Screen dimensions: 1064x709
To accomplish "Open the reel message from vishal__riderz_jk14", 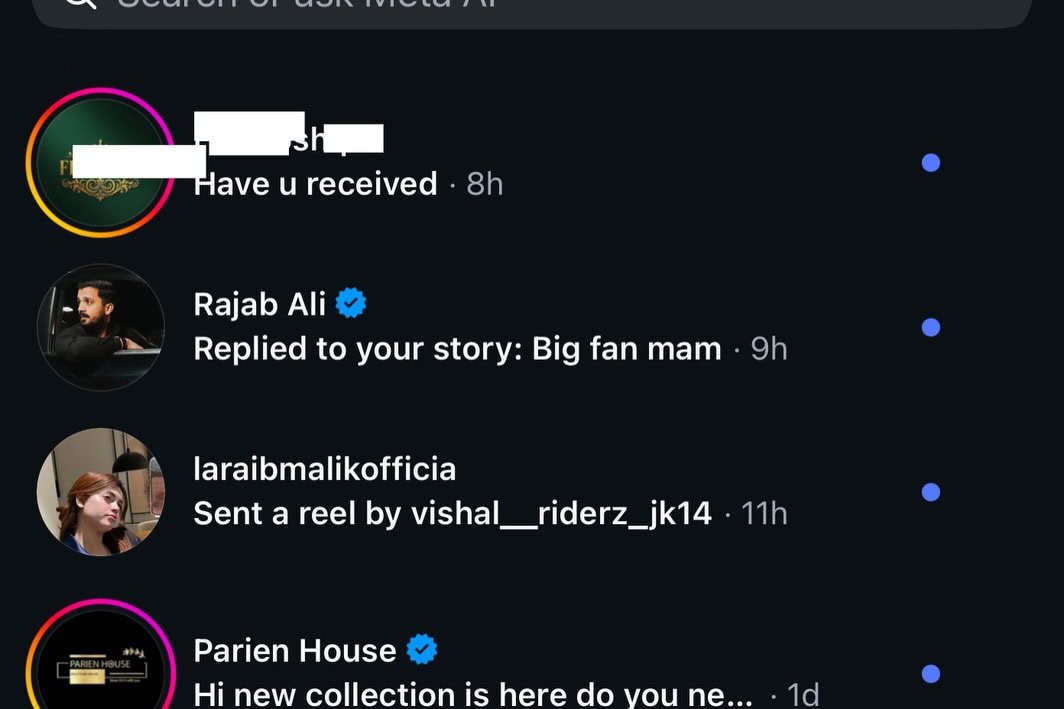I will tap(452, 514).
